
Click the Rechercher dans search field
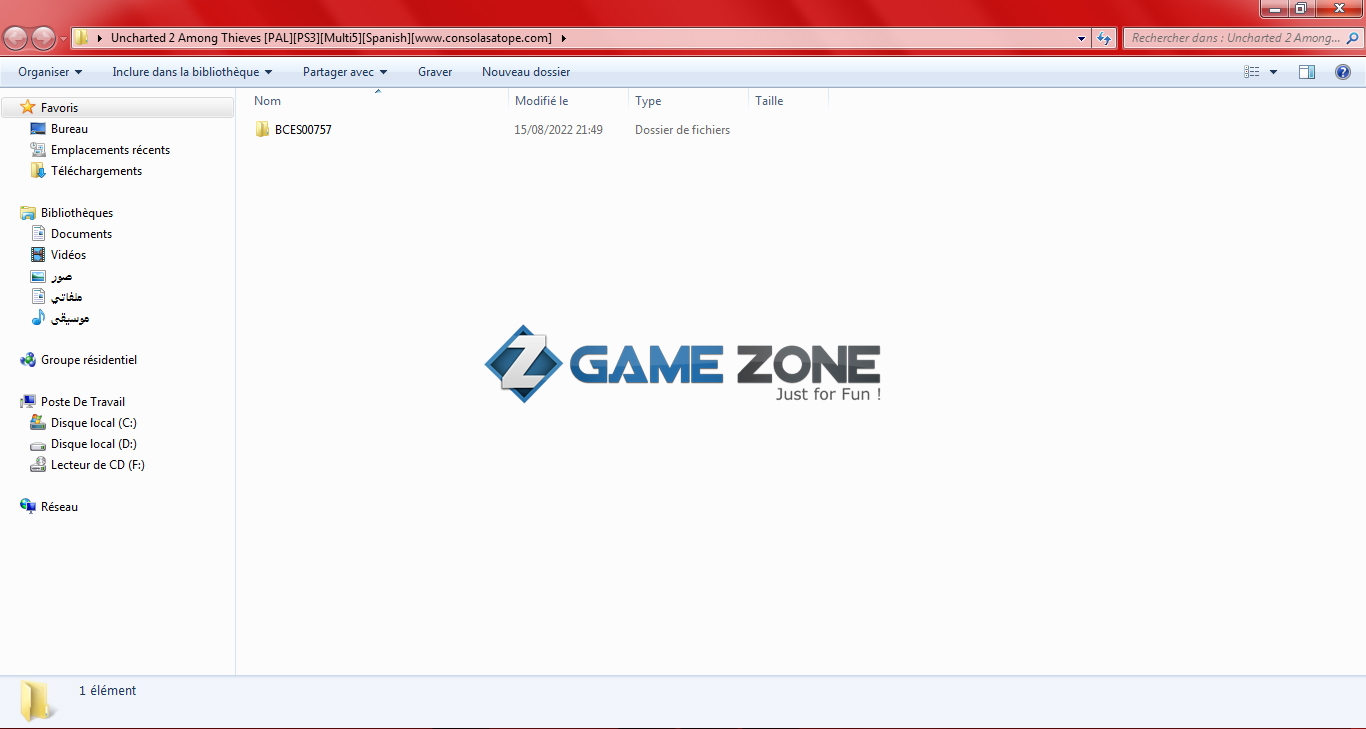(x=1235, y=38)
